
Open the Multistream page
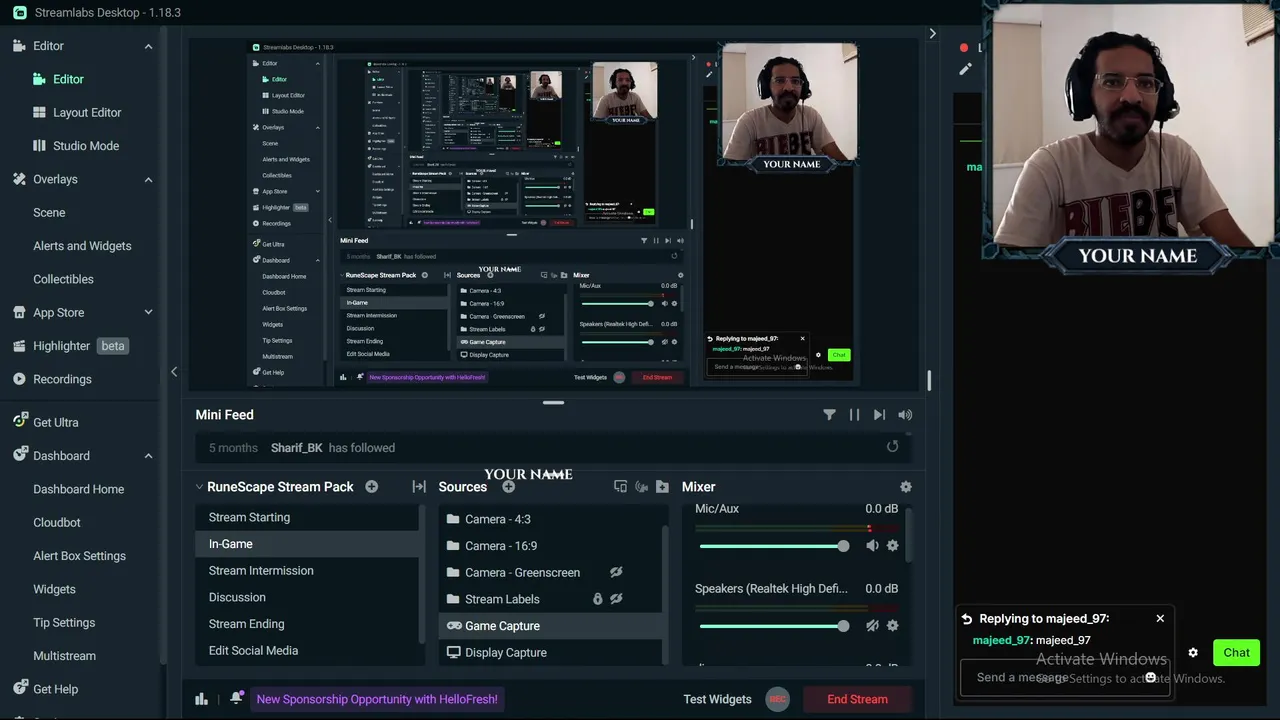coord(64,656)
